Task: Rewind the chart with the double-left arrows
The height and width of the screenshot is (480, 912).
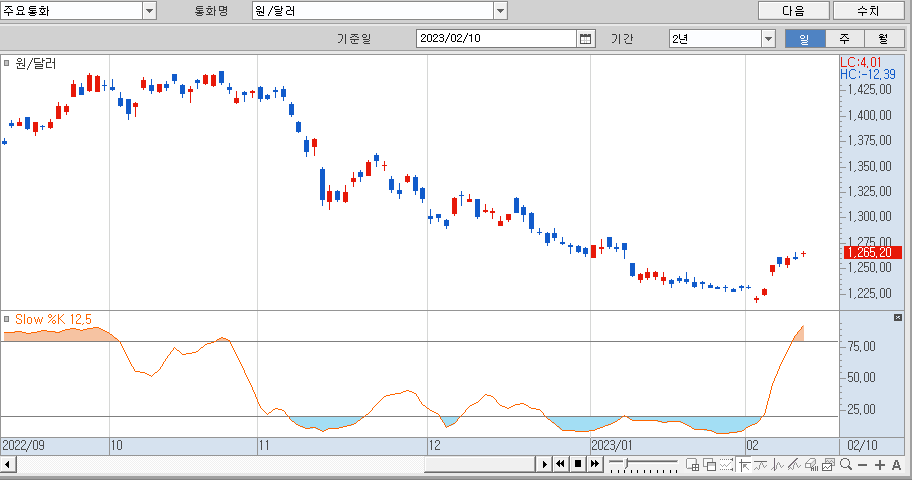Action: point(560,464)
